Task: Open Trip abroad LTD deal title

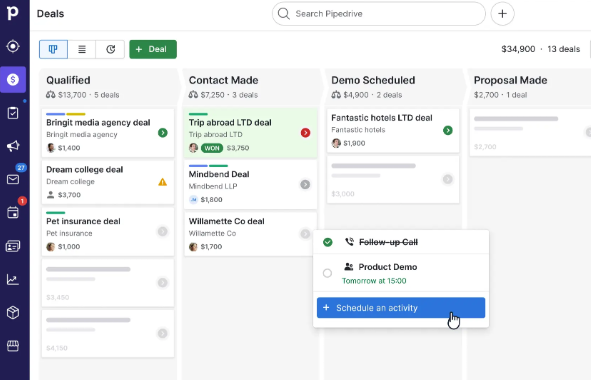Action: coord(230,123)
